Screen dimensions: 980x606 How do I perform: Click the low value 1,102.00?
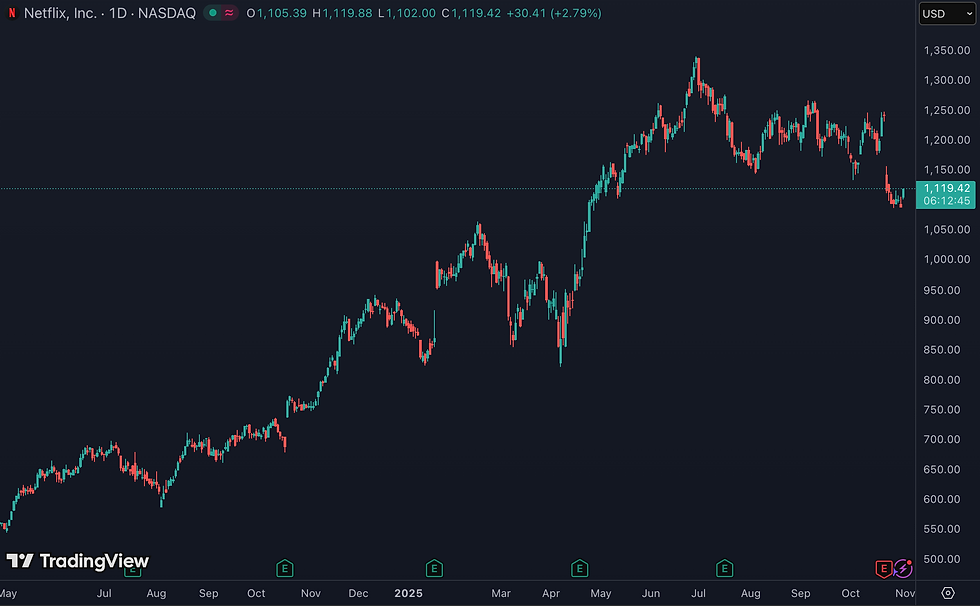411,13
